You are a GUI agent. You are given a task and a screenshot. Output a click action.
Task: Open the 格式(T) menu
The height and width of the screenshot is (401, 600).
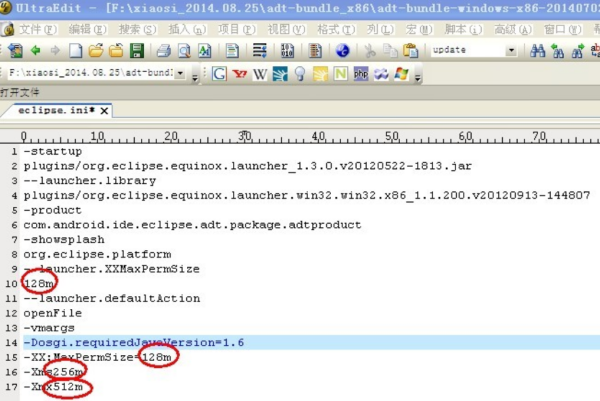(336, 29)
